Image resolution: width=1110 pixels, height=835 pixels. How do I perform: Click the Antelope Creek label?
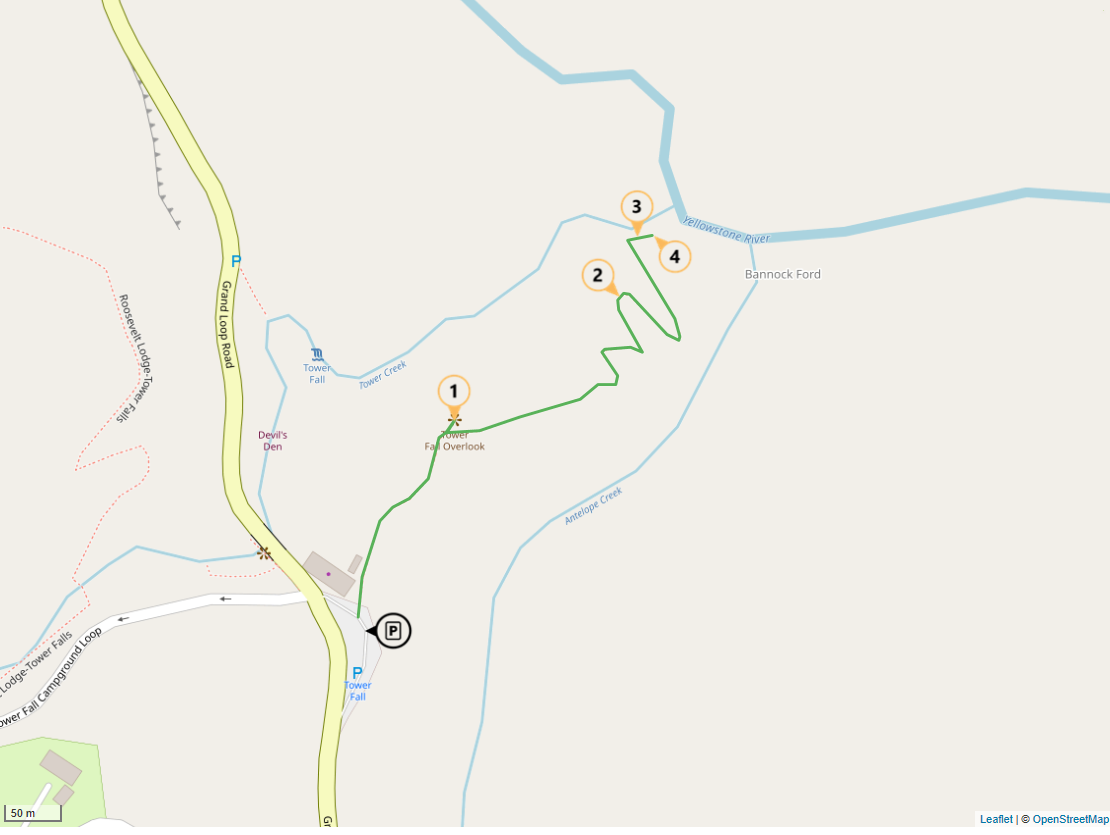tap(593, 506)
